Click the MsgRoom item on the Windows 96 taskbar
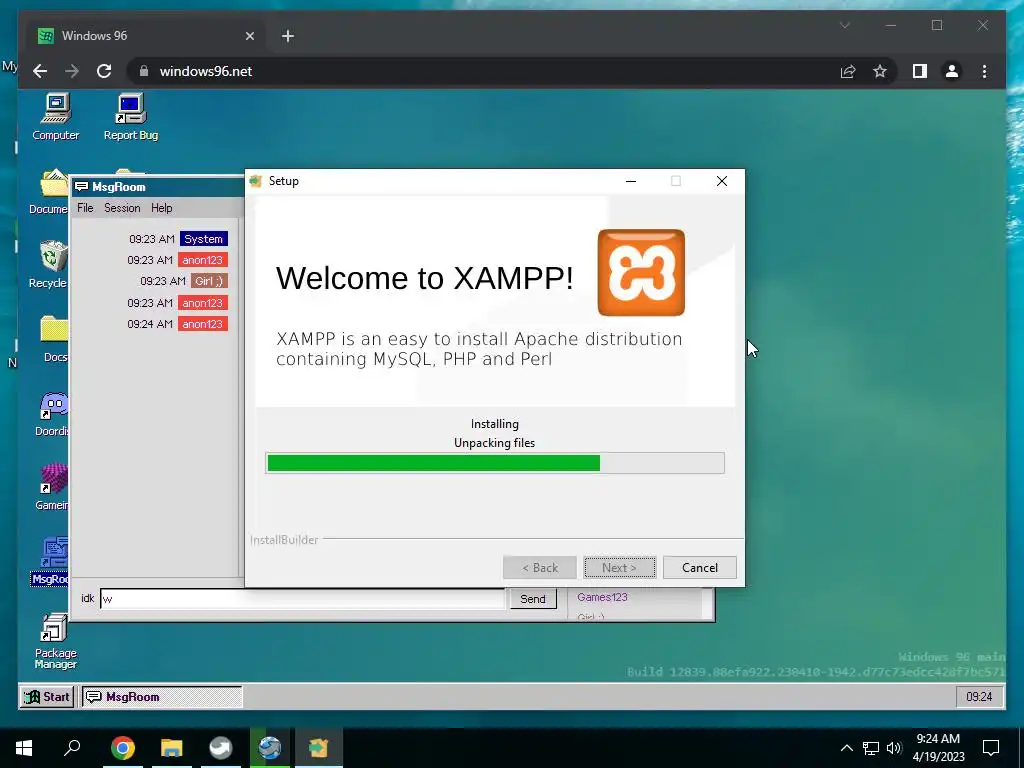Screen dimensions: 1024x768 pyautogui.click(x=161, y=697)
